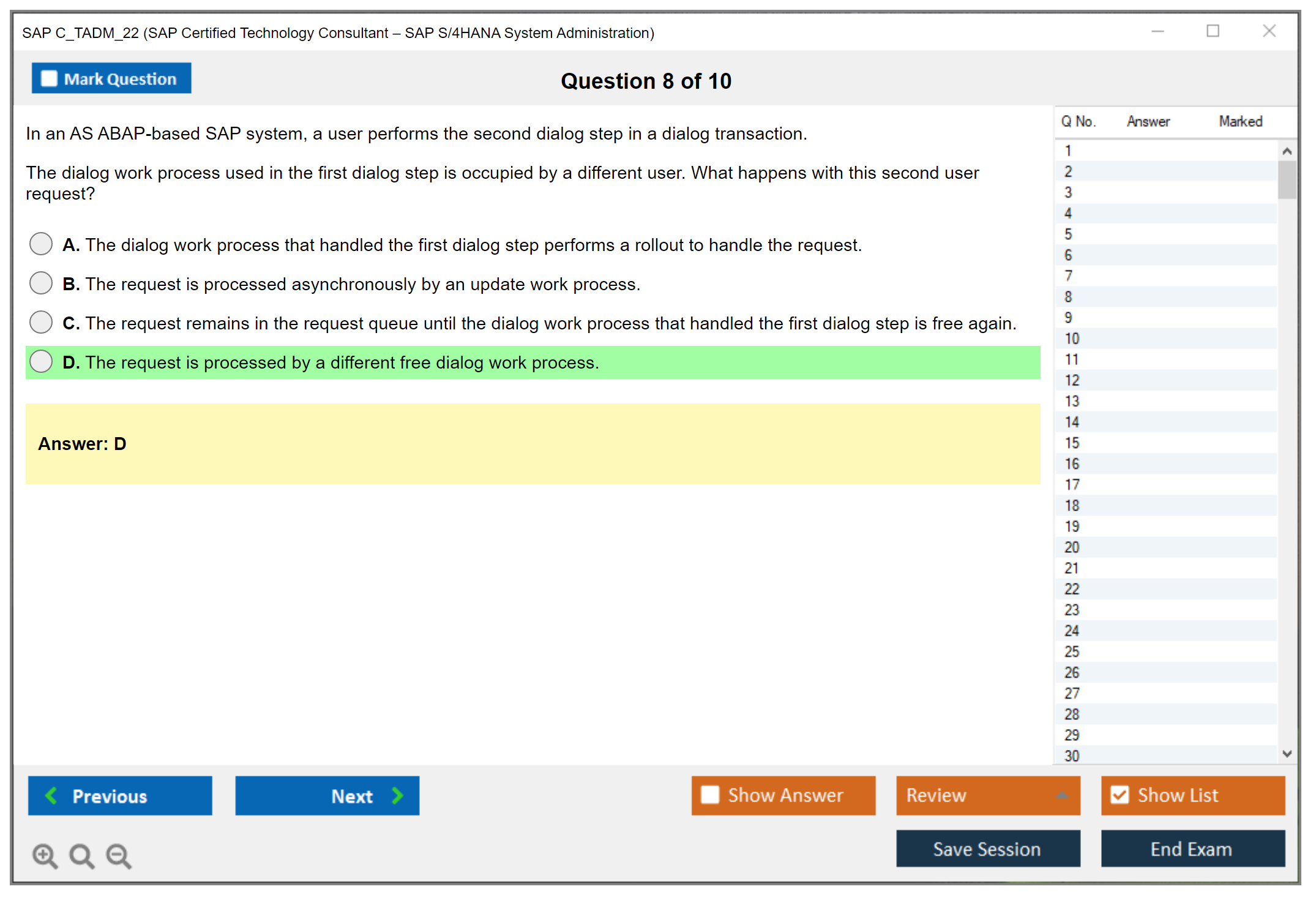The width and height of the screenshot is (1316, 900).
Task: Click the reset zoom magnifier icon
Action: 81,855
